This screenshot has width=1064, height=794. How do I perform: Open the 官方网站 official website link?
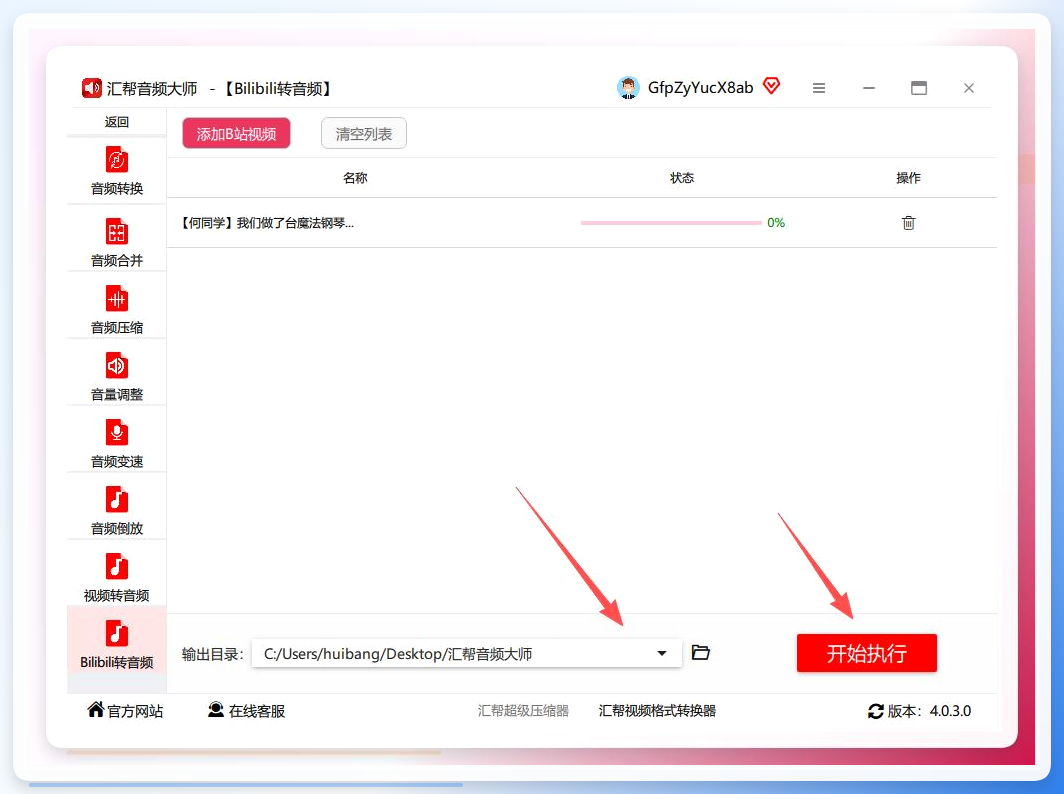point(126,711)
